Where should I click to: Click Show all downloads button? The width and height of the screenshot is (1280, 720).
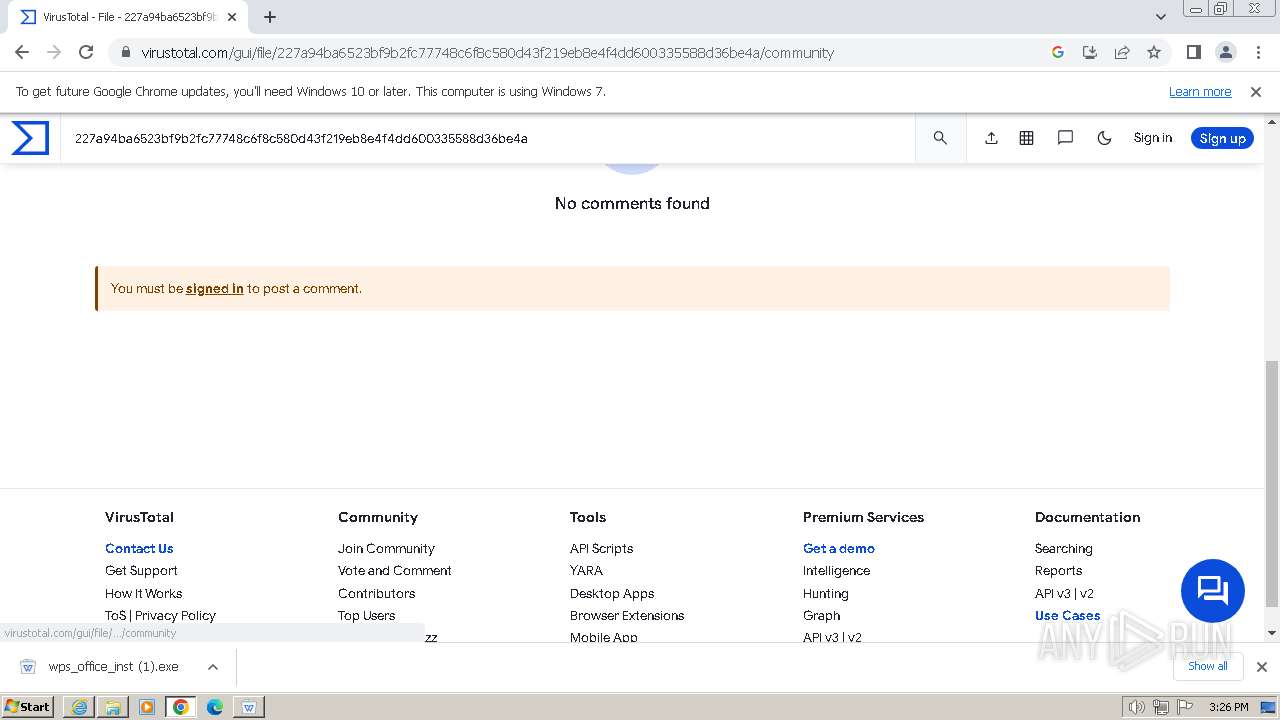point(1207,666)
